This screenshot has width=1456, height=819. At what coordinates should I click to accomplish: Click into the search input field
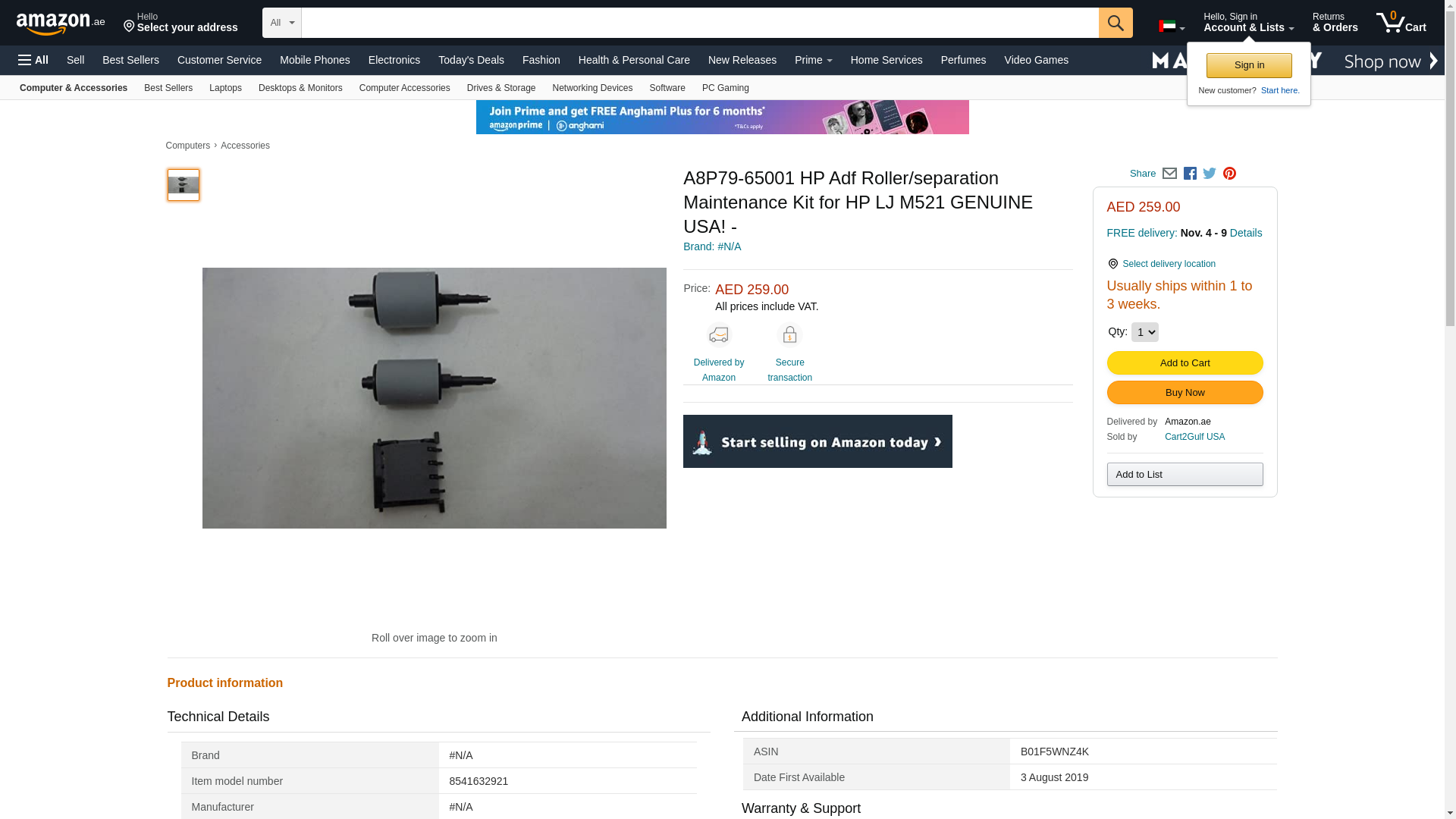[699, 23]
